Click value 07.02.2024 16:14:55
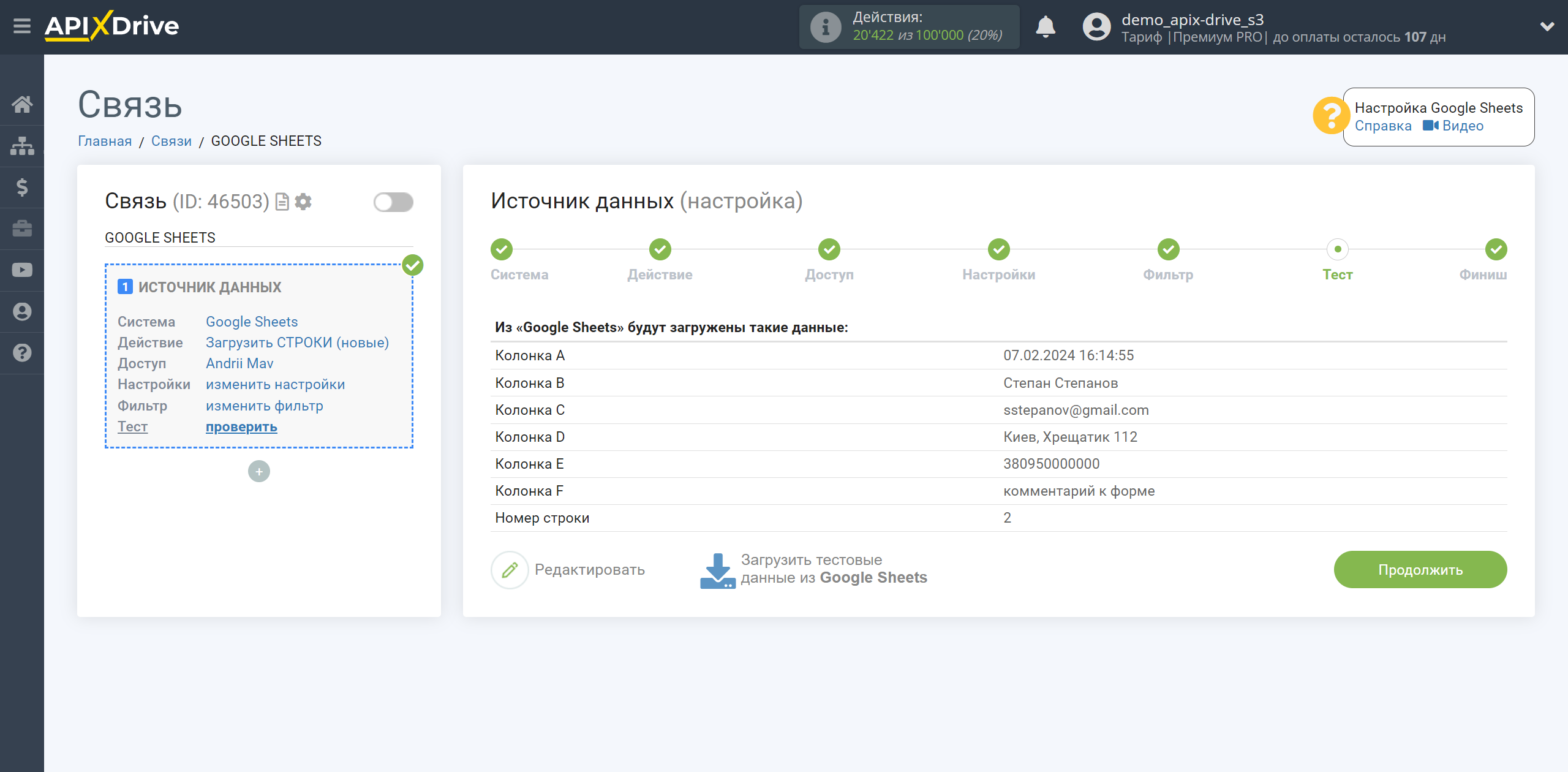Screen dimensions: 1568x772 coord(1068,356)
